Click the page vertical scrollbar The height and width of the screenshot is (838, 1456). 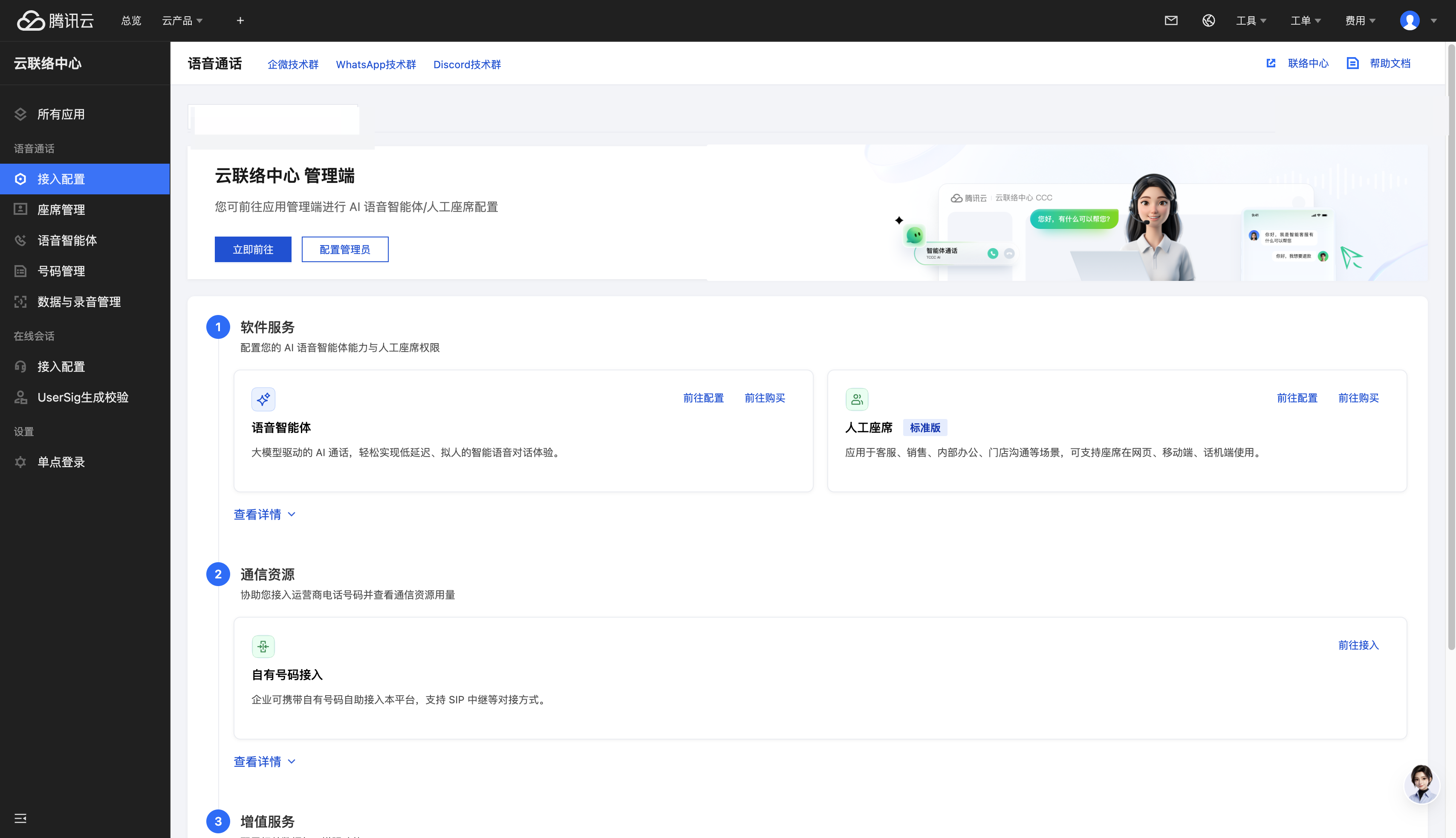1451,347
